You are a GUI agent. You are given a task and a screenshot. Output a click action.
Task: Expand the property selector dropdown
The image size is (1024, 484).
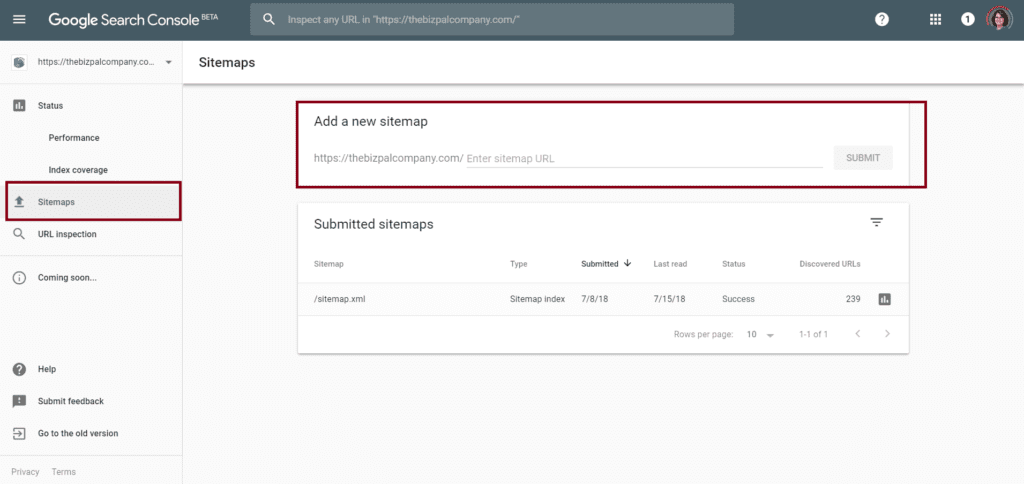pos(168,63)
